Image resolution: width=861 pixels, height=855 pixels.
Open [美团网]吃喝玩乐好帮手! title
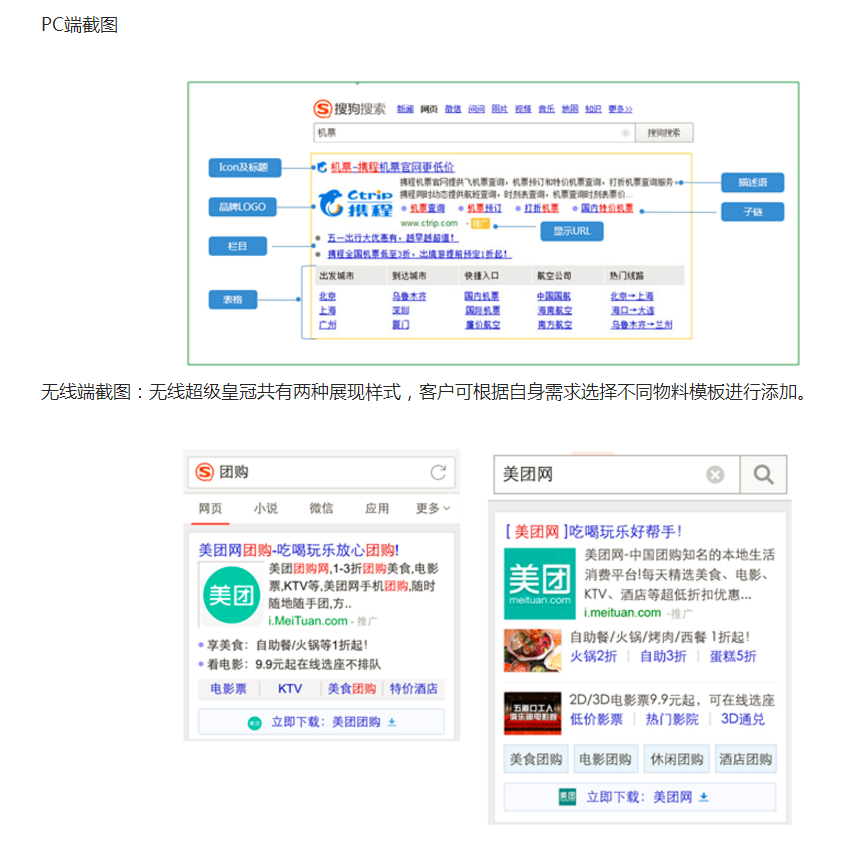click(x=593, y=532)
